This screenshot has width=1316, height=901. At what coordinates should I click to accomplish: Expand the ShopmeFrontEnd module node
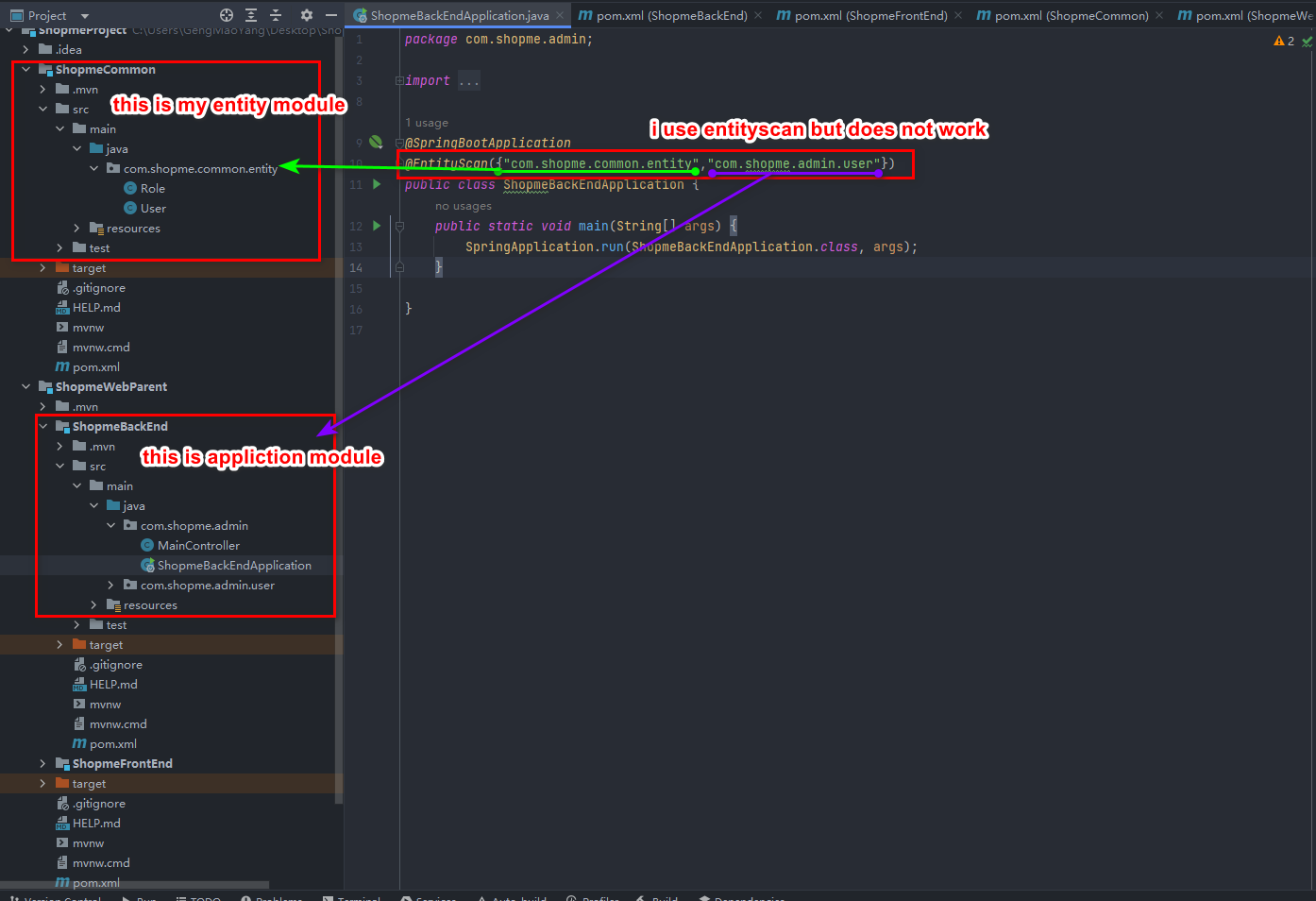[42, 763]
